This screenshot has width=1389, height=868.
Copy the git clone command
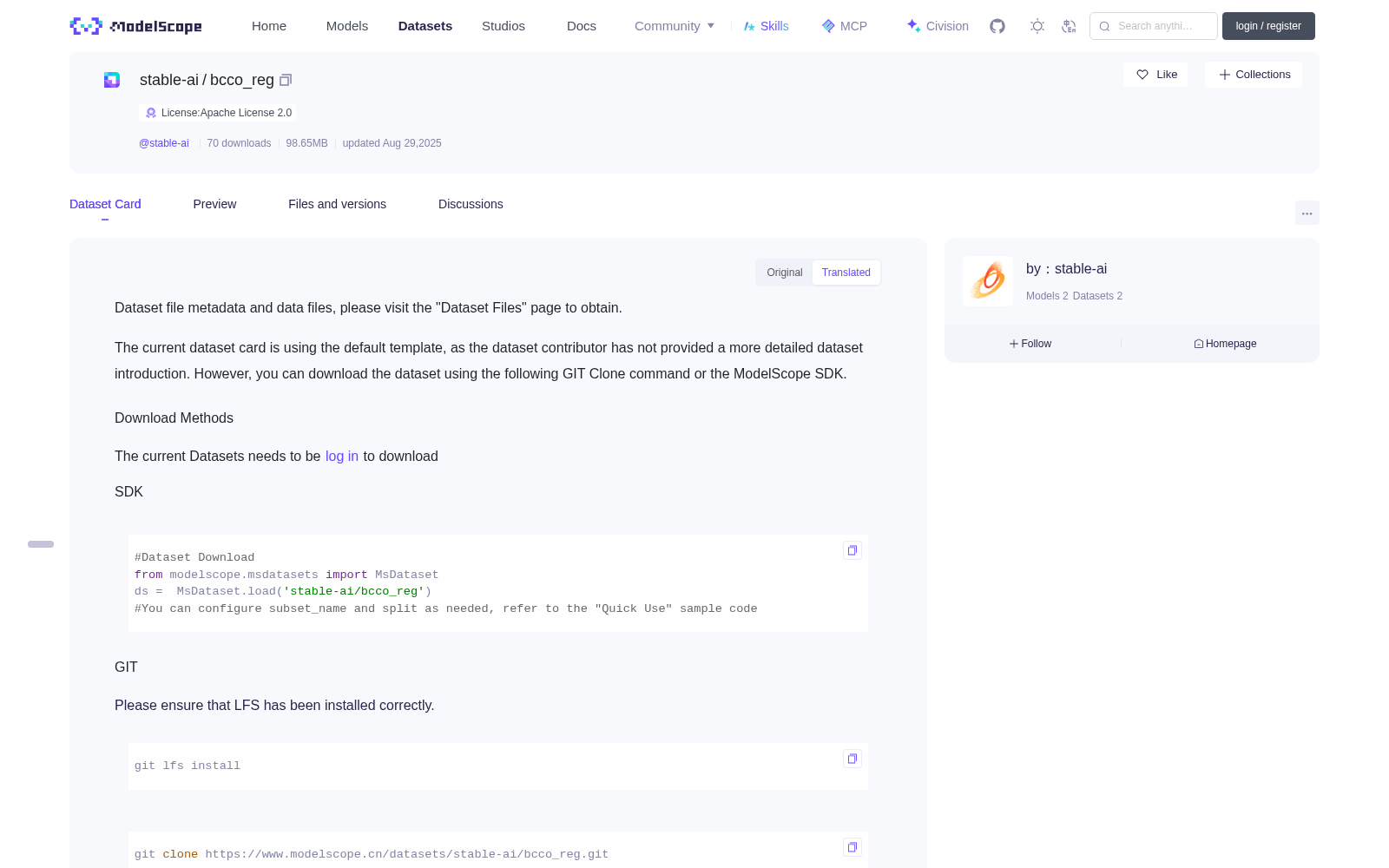tap(852, 847)
